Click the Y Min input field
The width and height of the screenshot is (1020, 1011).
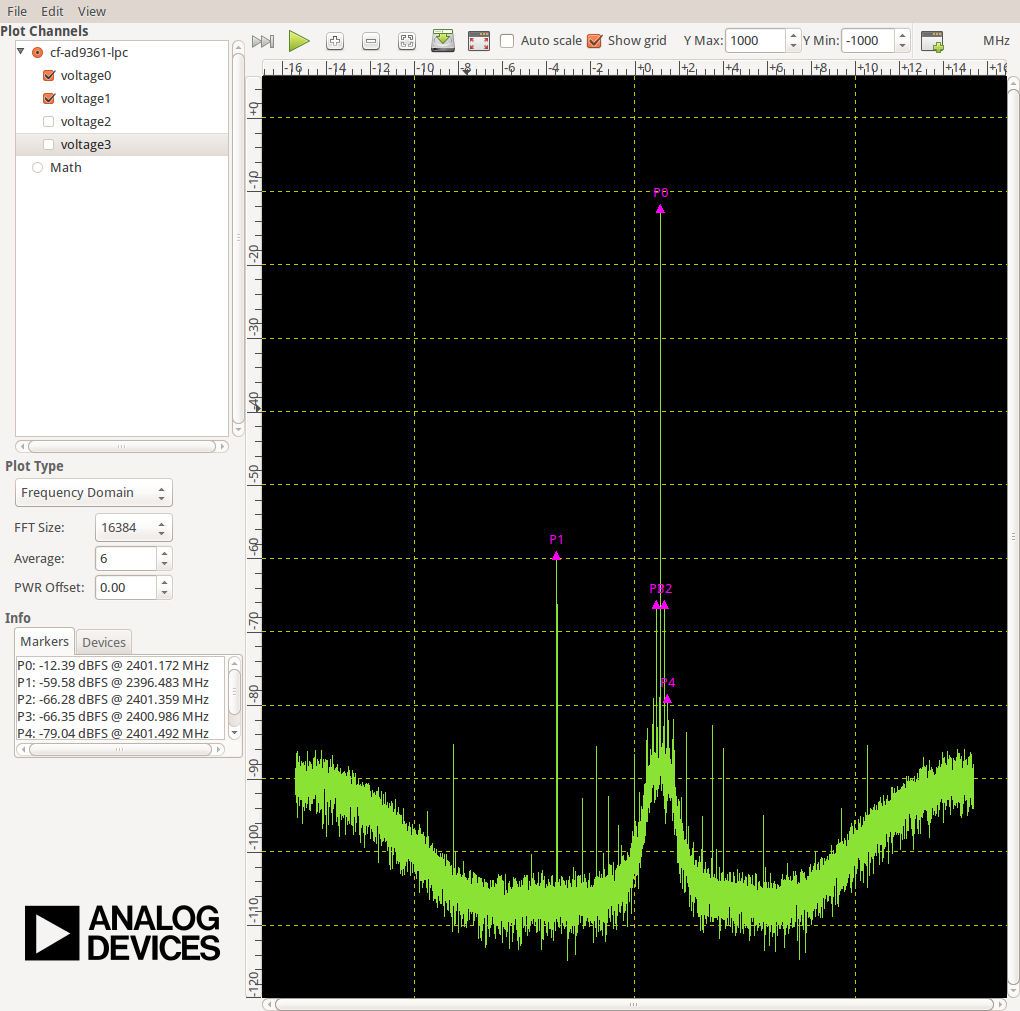(868, 40)
